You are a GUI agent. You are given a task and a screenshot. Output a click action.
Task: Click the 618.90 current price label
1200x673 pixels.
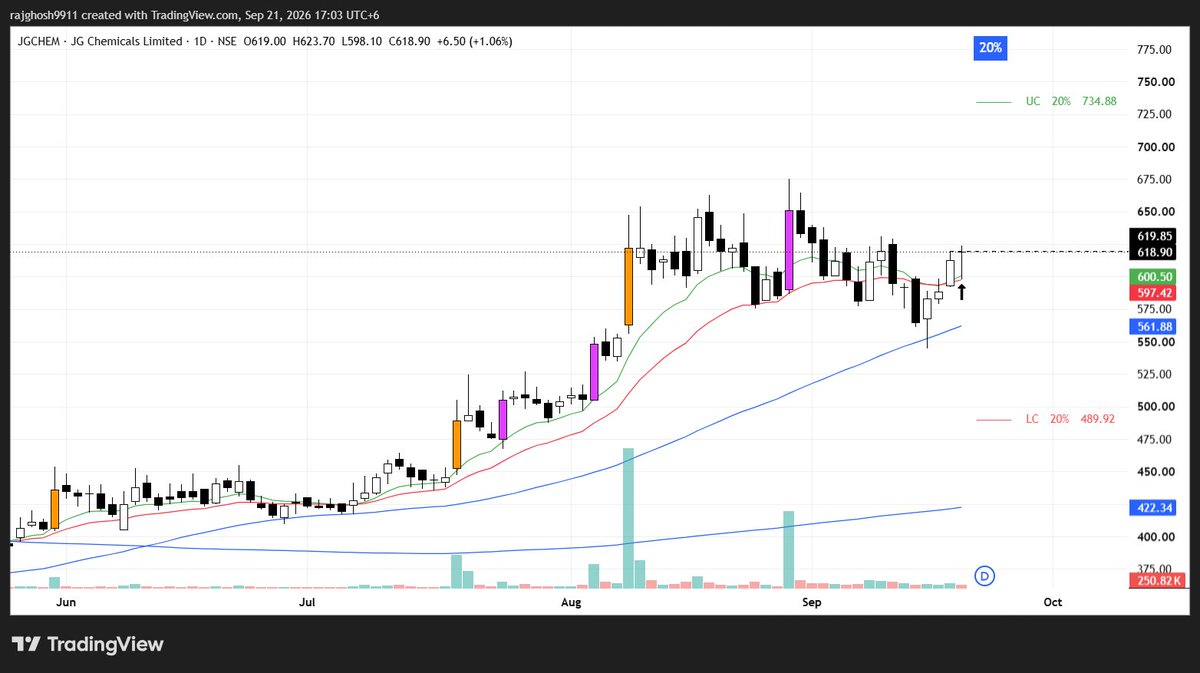click(1154, 251)
